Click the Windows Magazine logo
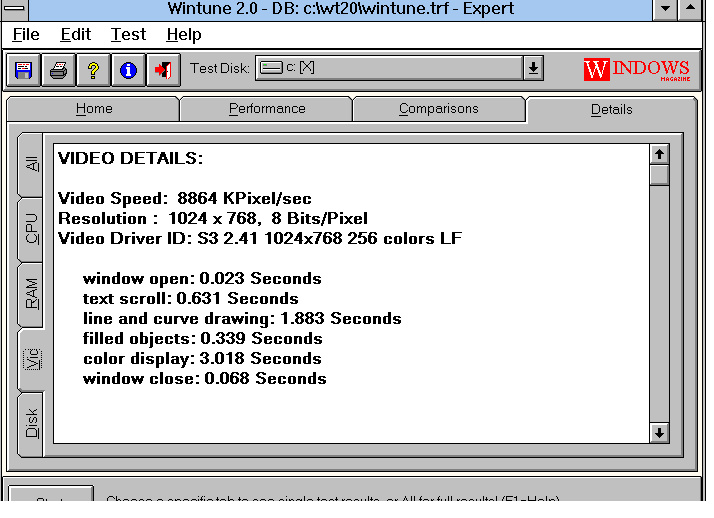714x518 pixels. 637,70
